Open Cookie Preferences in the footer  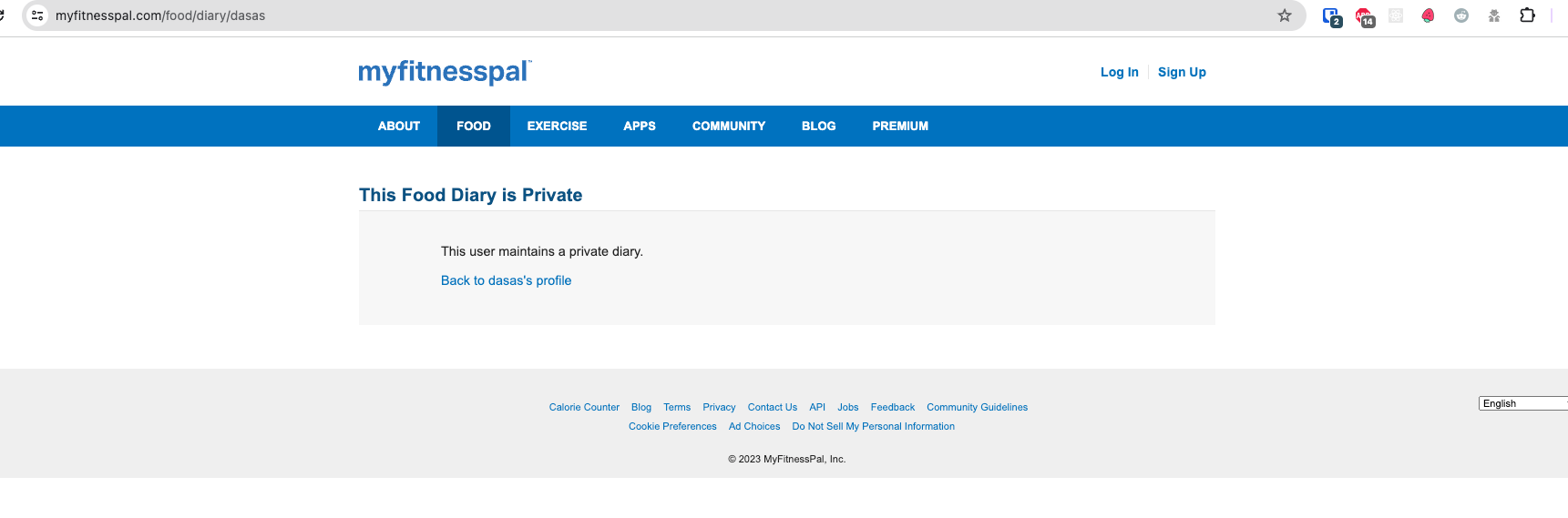coord(672,426)
